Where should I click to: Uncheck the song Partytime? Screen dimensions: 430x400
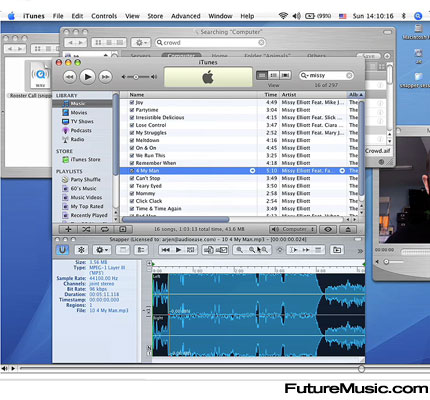[x=132, y=110]
